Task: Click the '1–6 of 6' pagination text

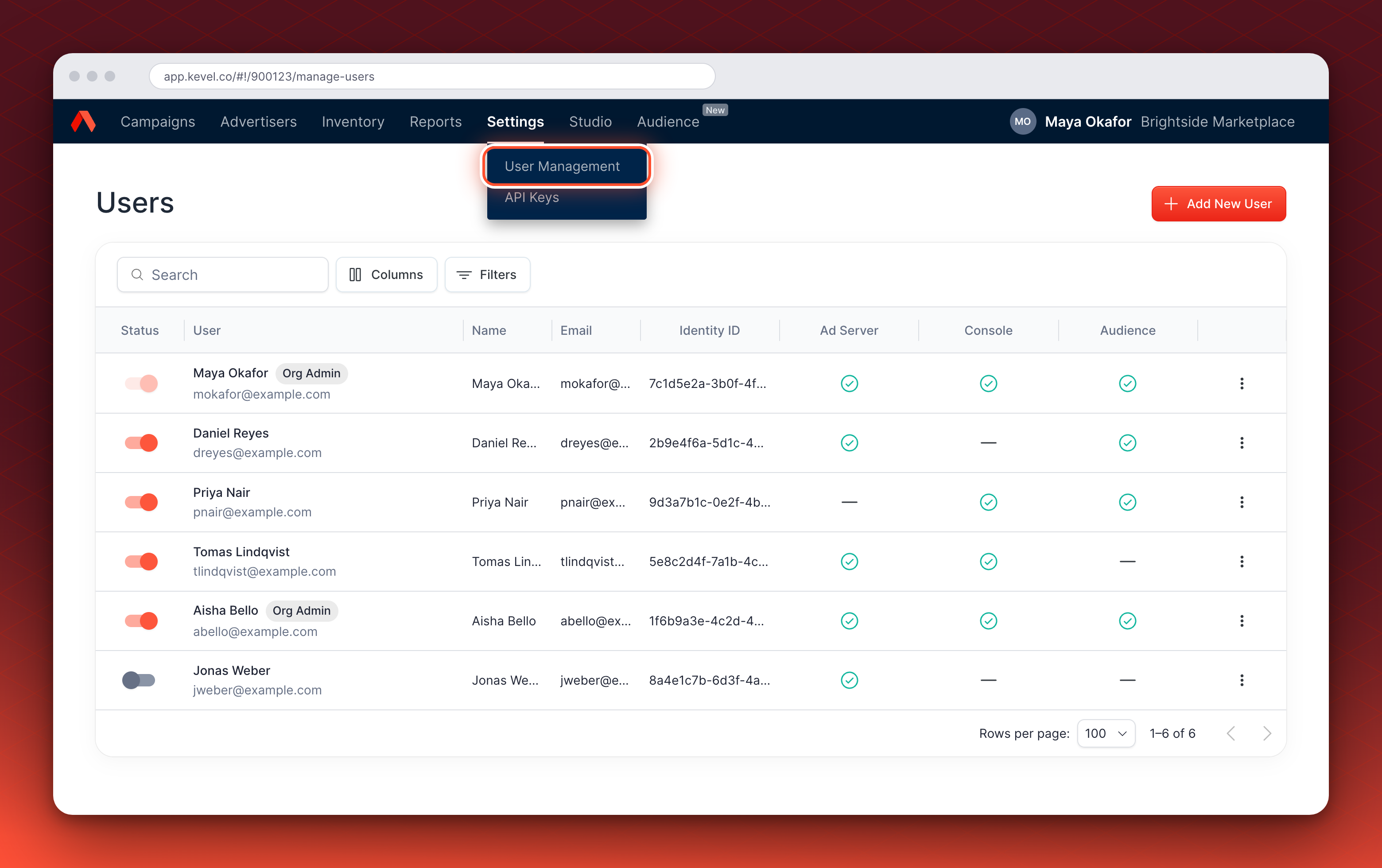Action: click(x=1172, y=733)
